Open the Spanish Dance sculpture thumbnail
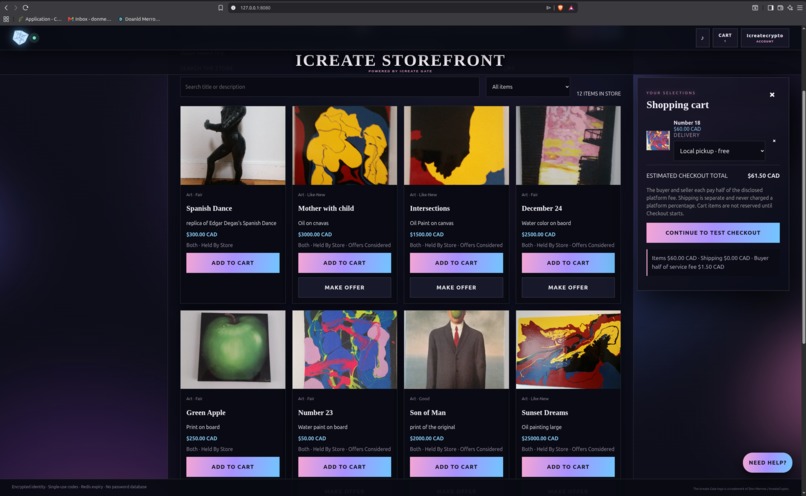This screenshot has width=806, height=496. click(233, 145)
